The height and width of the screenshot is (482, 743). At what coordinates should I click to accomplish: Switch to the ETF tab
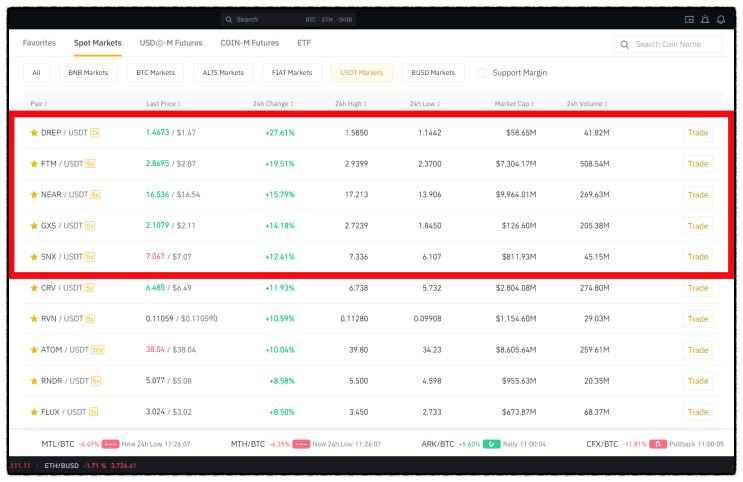(304, 43)
